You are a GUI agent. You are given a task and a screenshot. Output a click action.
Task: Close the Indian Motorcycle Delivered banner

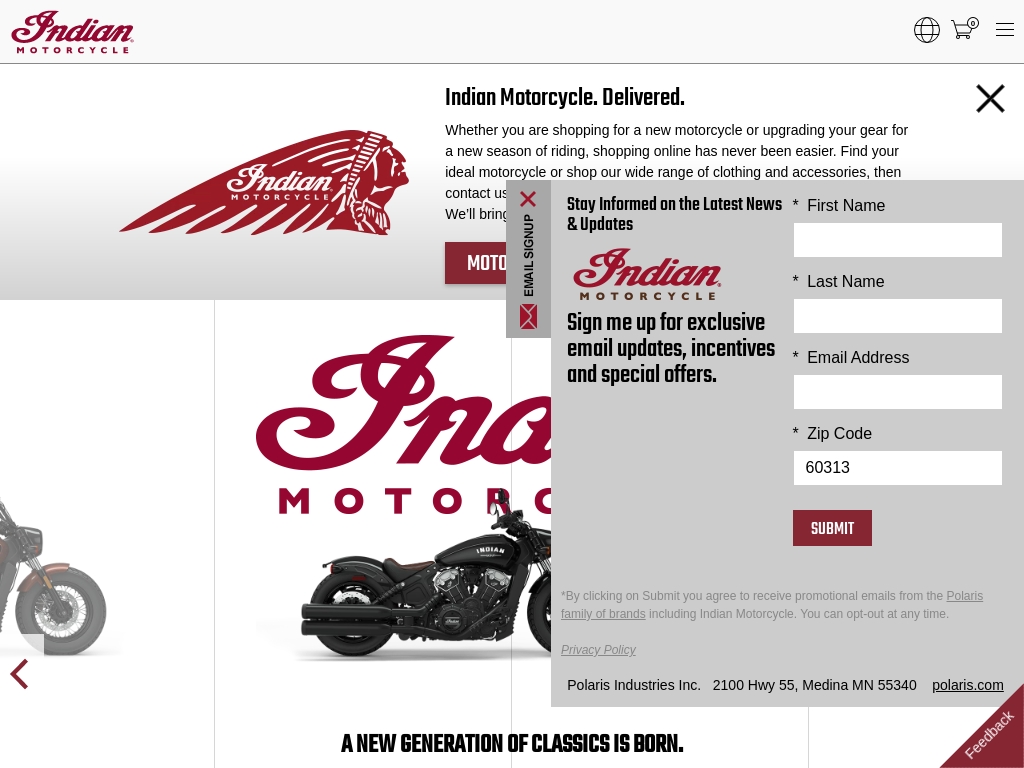[990, 99]
